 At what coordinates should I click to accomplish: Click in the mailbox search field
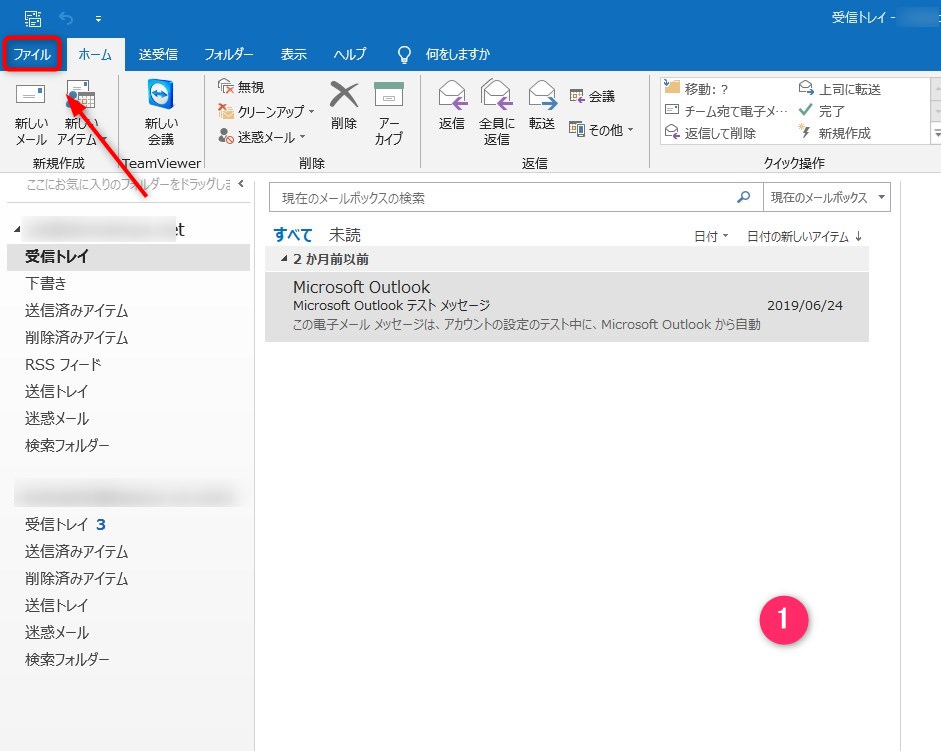(x=500, y=198)
